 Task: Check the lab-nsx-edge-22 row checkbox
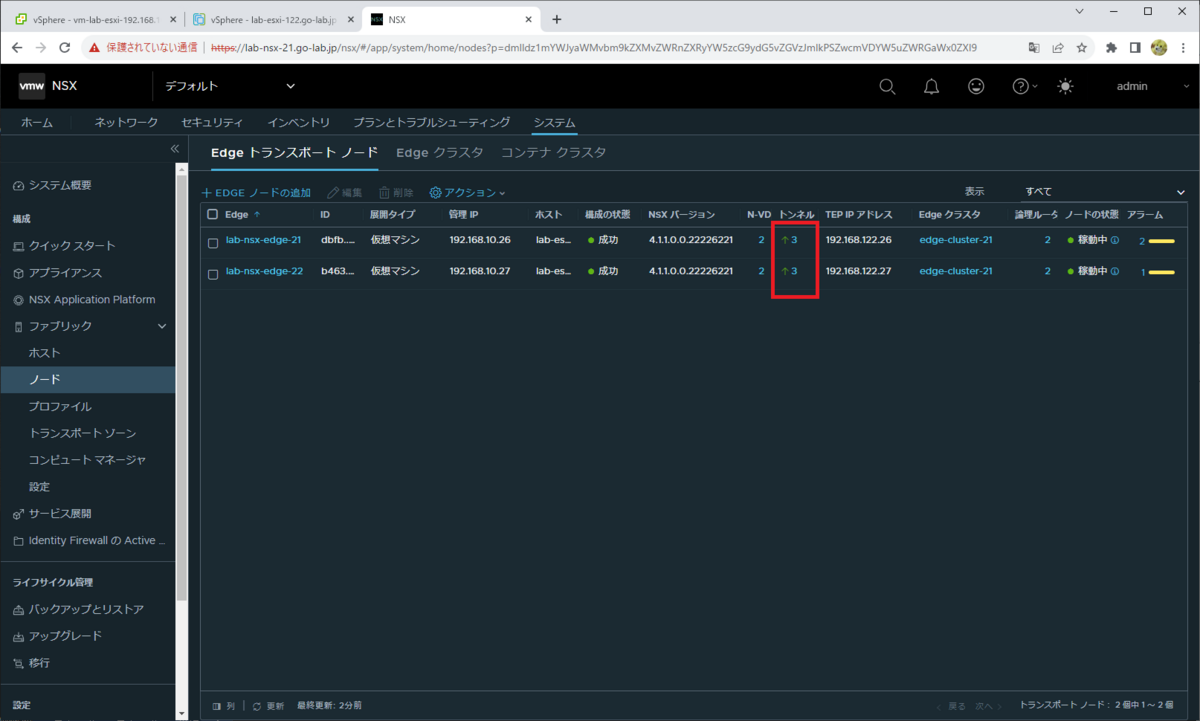pyautogui.click(x=212, y=273)
